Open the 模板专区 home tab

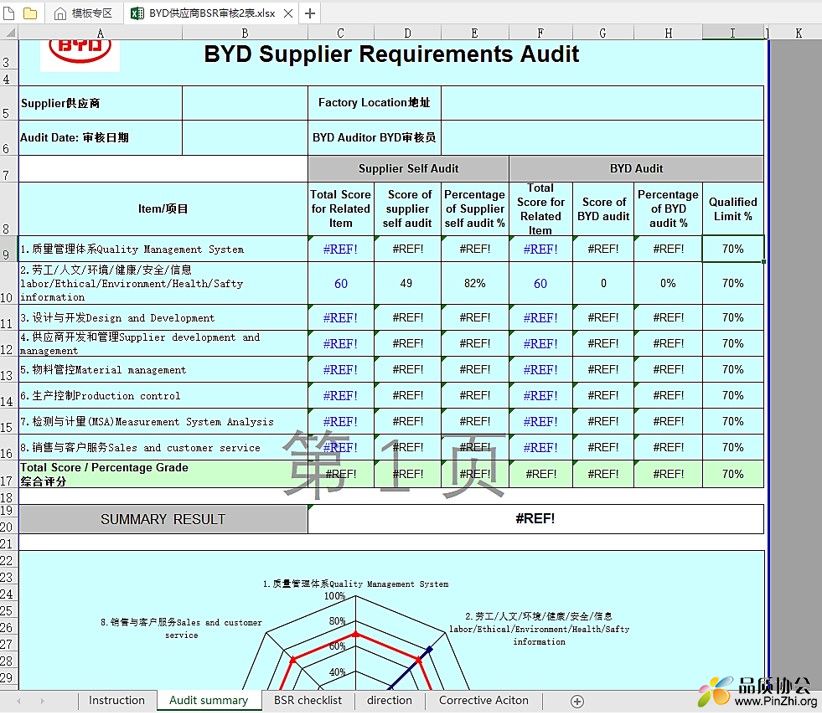point(84,13)
